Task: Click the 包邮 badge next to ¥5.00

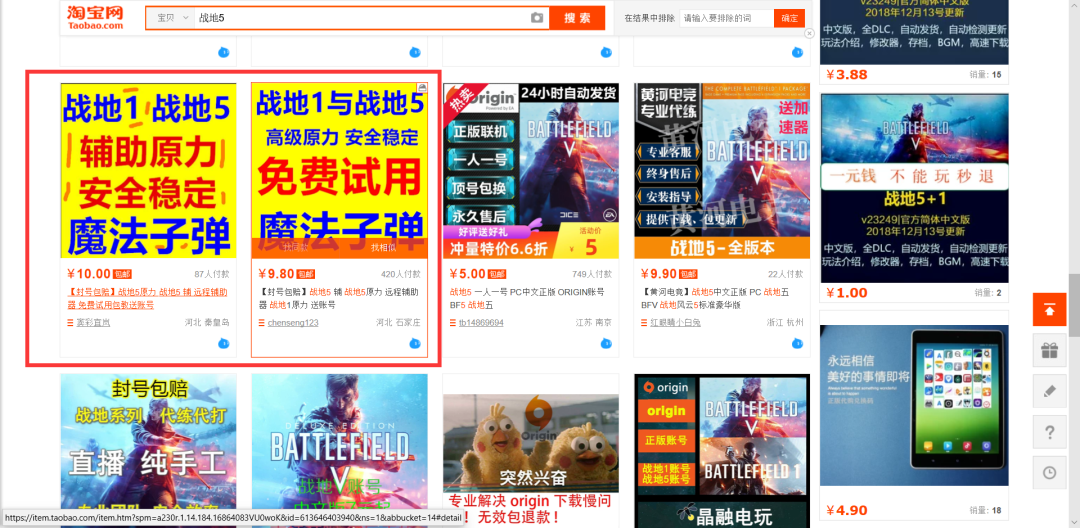Action: pyautogui.click(x=498, y=274)
